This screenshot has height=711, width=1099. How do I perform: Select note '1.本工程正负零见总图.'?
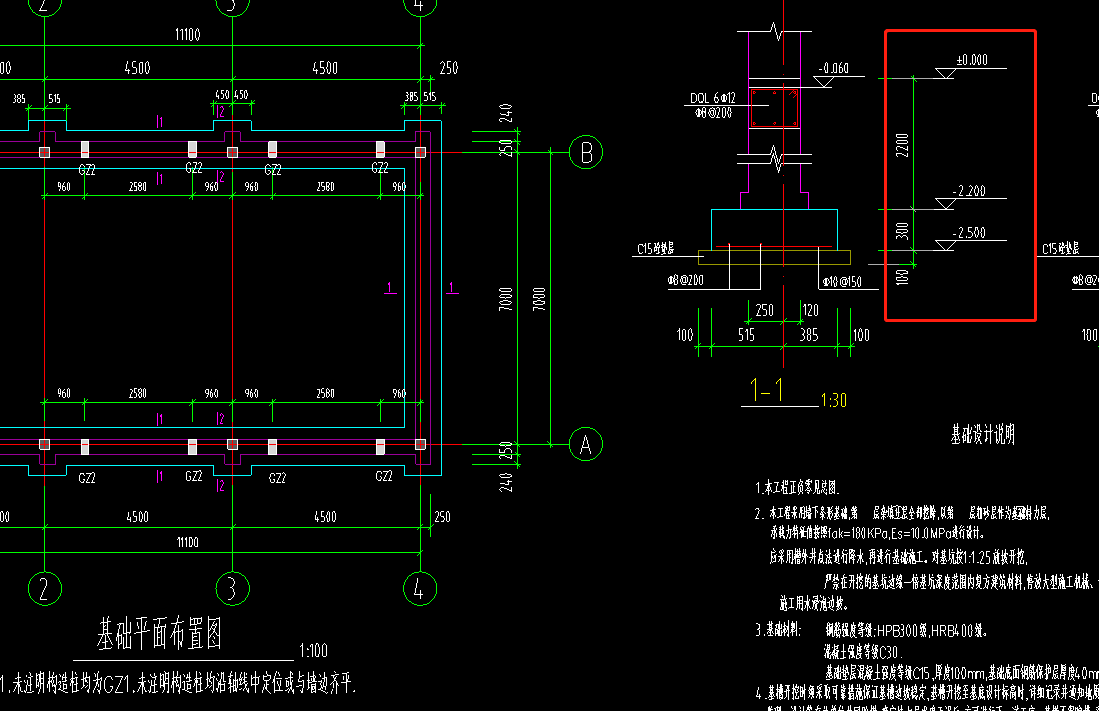(798, 487)
